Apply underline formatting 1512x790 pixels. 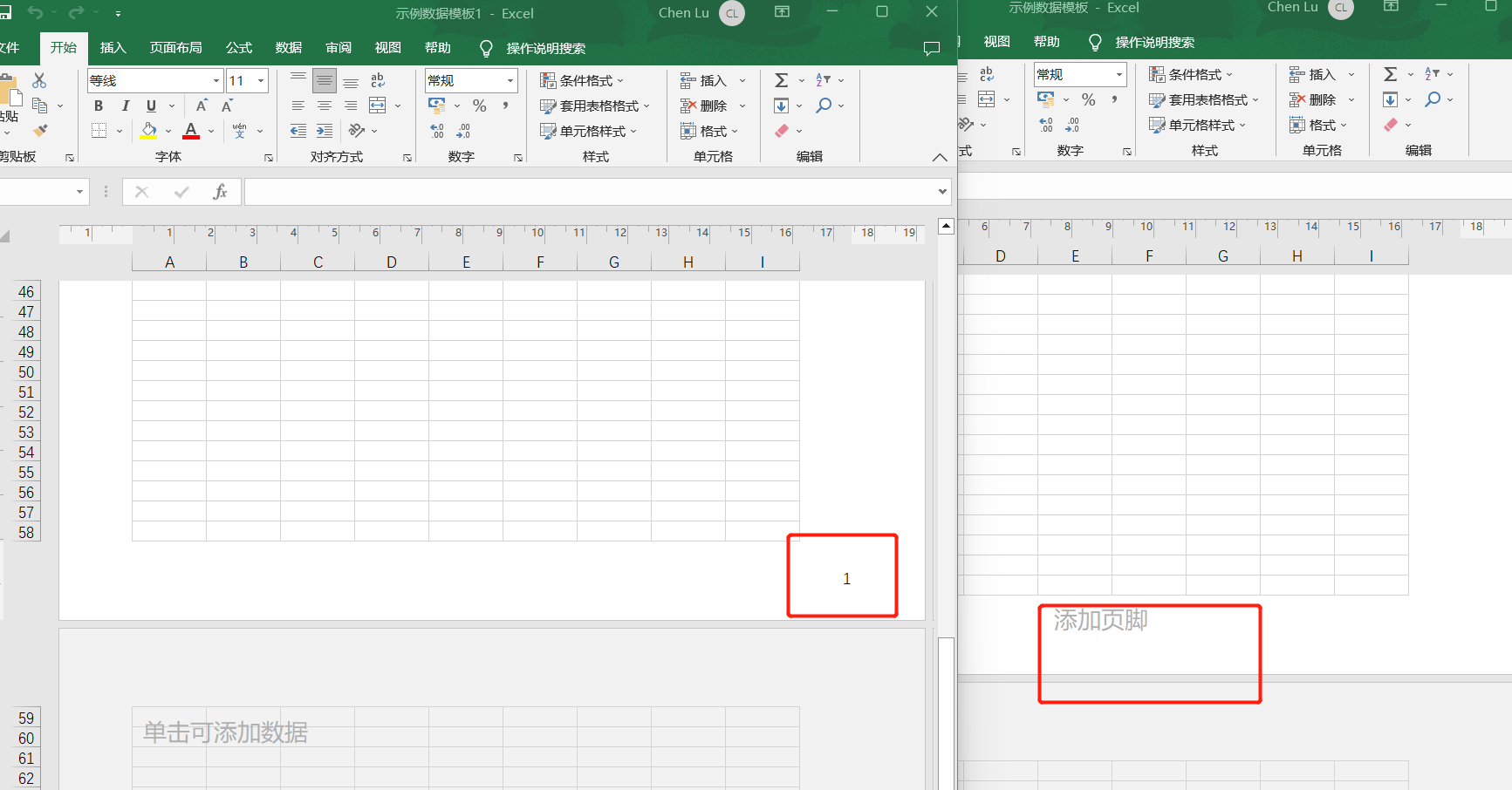tap(149, 106)
